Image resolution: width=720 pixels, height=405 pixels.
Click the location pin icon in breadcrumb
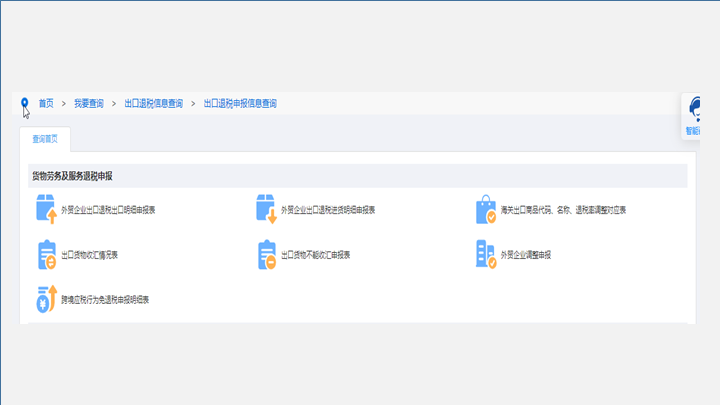click(25, 102)
